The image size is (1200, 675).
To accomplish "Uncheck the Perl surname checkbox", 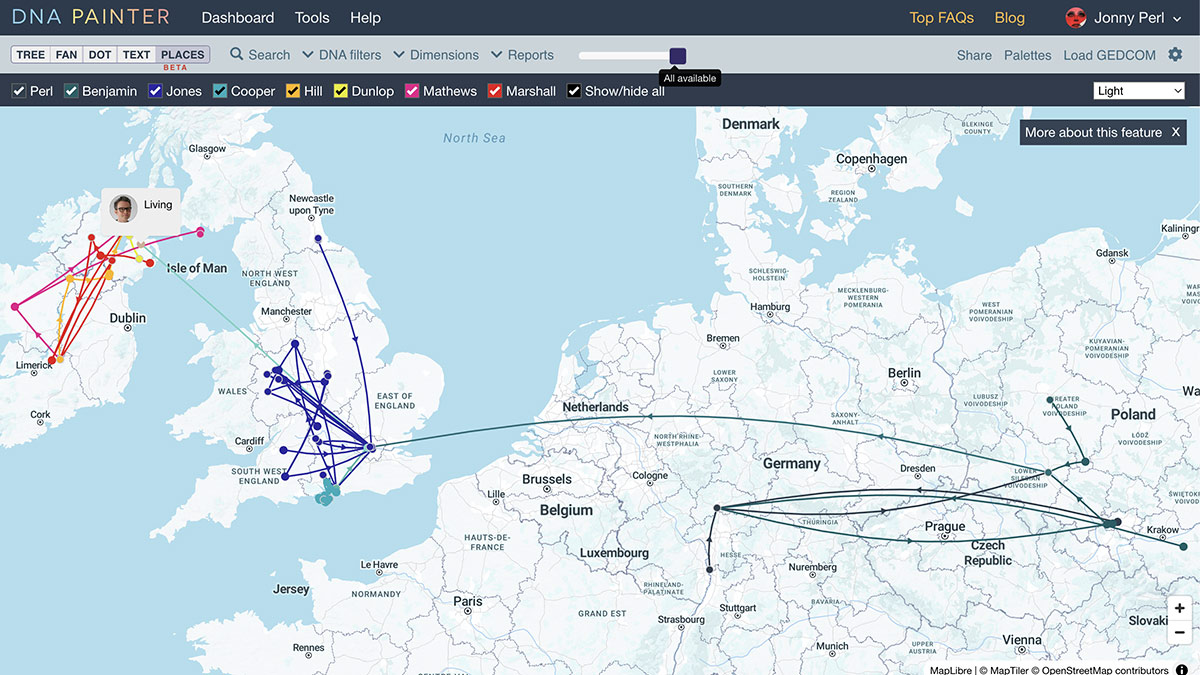I will (x=19, y=91).
